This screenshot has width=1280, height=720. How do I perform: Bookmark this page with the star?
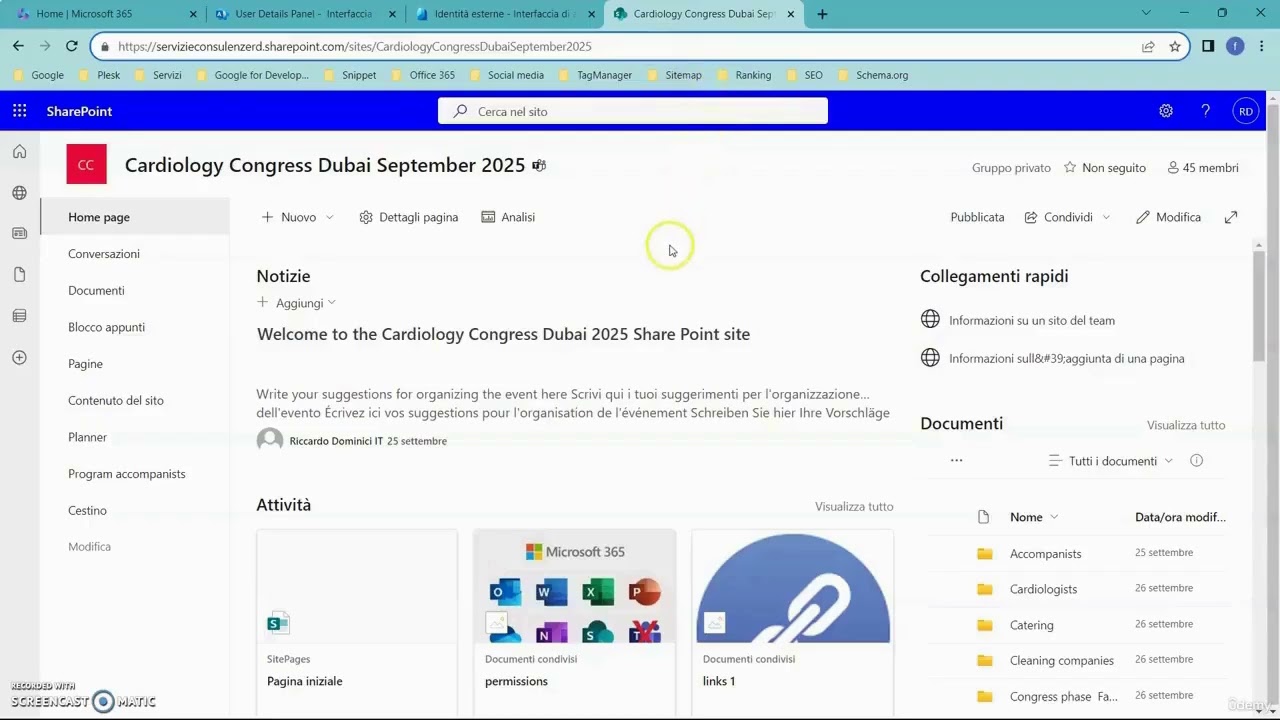(x=1175, y=46)
